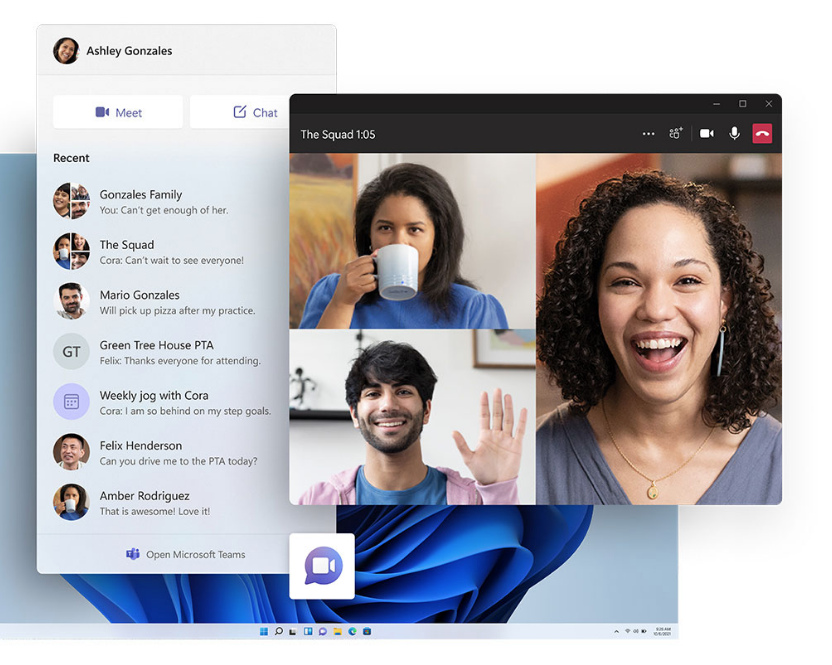
Task: Open the taskbar clock and date
Action: click(663, 631)
